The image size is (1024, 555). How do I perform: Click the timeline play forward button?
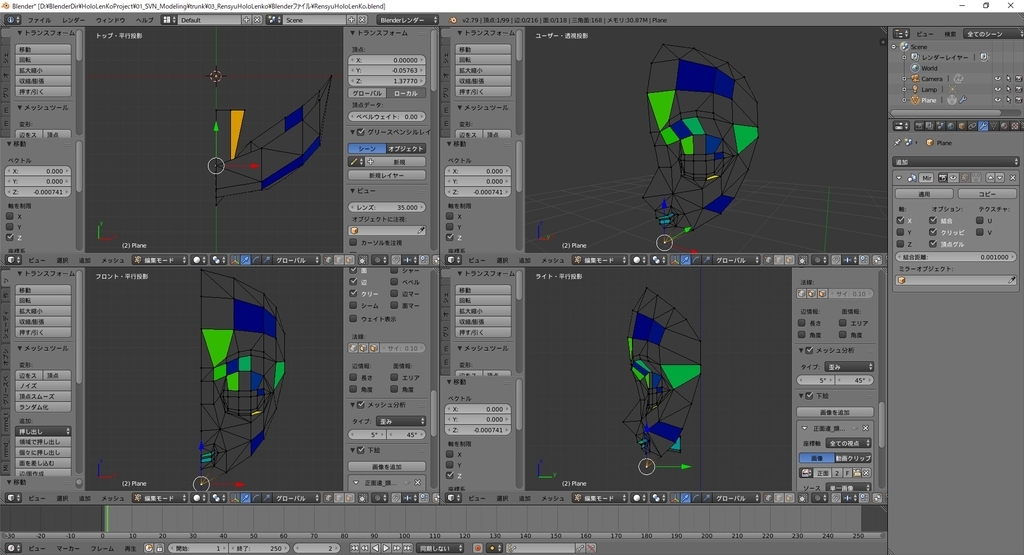tap(386, 548)
